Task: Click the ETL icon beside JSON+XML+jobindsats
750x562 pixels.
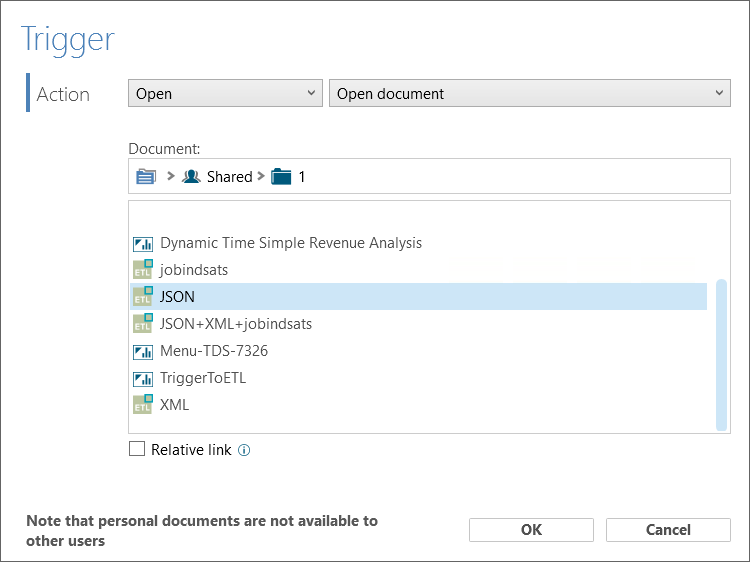Action: tap(143, 323)
